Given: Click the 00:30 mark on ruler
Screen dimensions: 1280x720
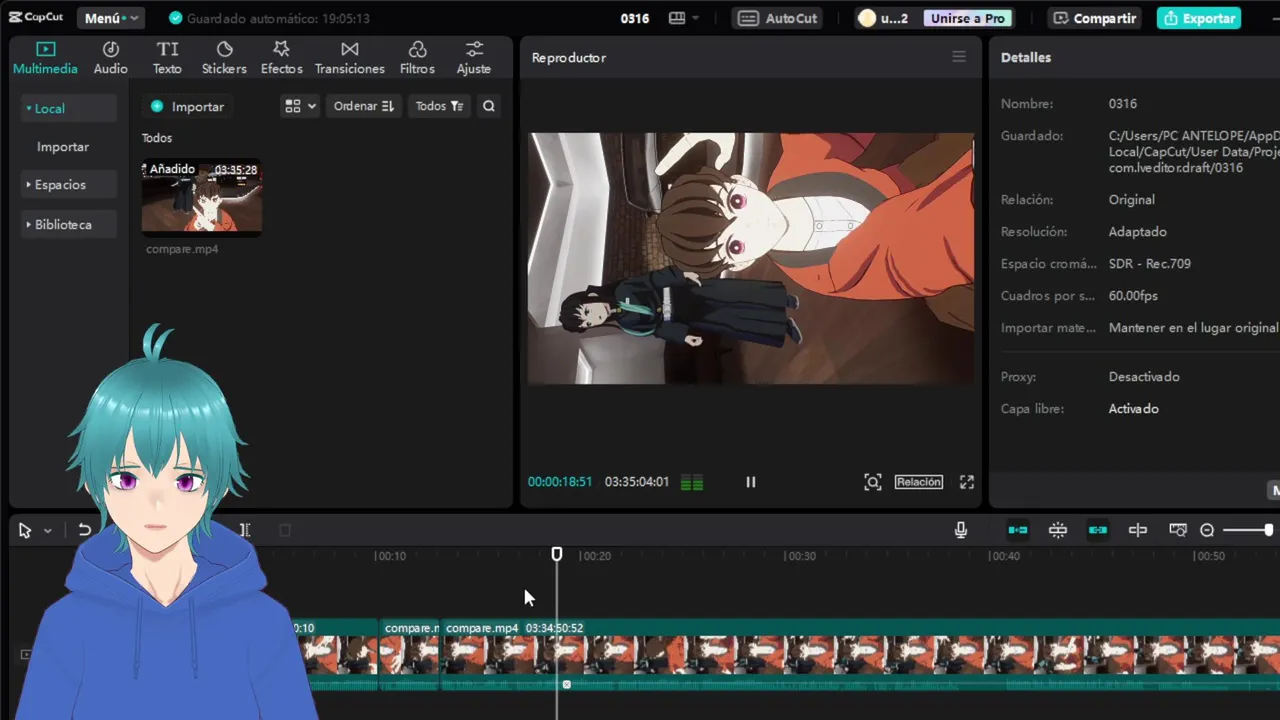Looking at the screenshot, I should click(x=800, y=556).
